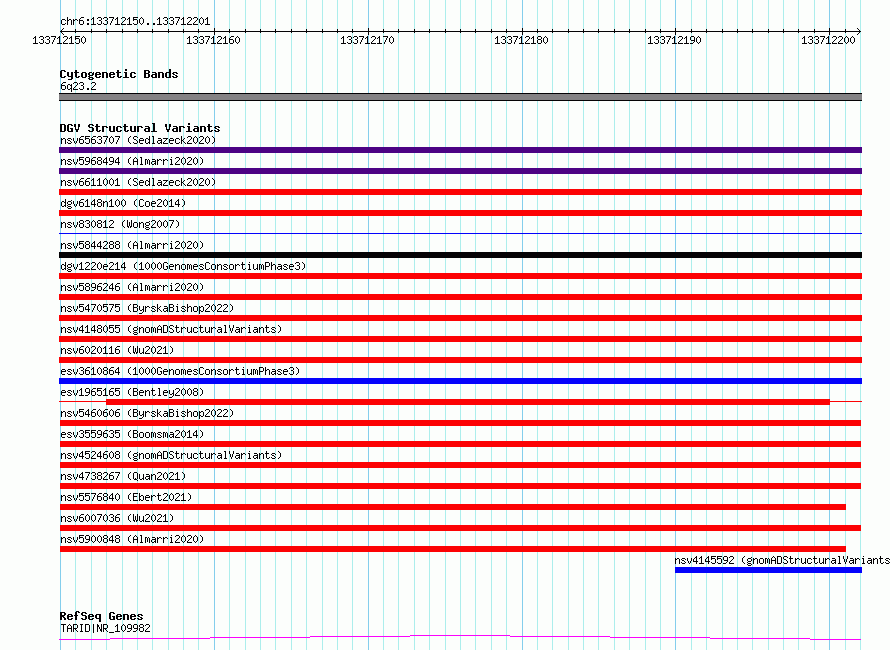This screenshot has height=650, width=890.
Task: Open the nsv5844288 (Almarri2020) label
Action: (x=132, y=245)
